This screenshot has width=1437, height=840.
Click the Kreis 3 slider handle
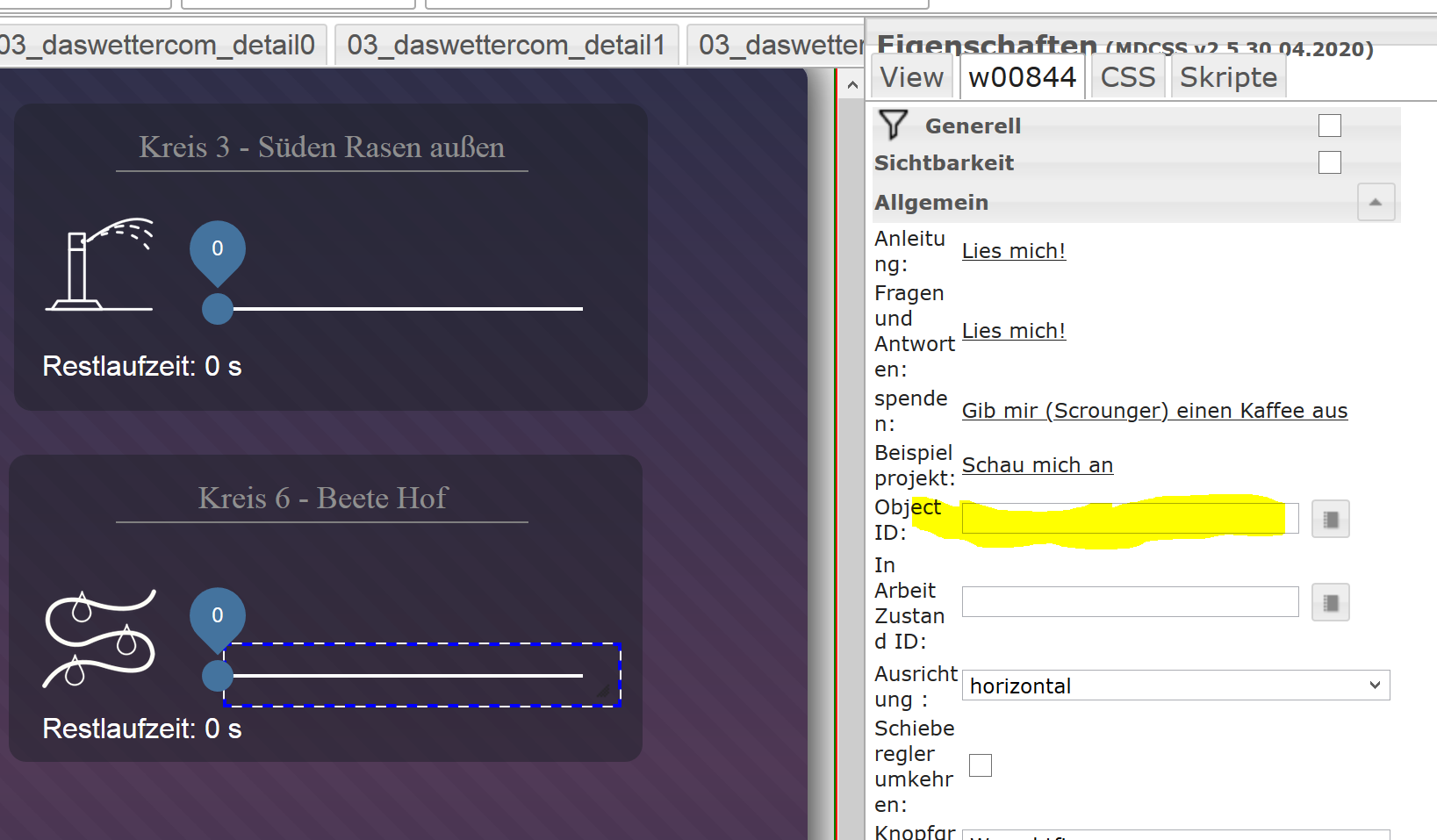coord(218,309)
